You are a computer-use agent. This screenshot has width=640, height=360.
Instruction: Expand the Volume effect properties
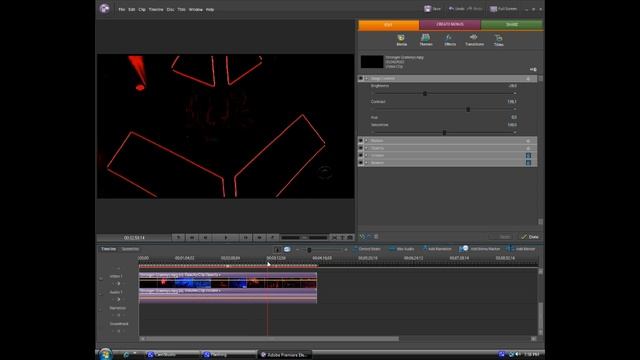(x=367, y=156)
